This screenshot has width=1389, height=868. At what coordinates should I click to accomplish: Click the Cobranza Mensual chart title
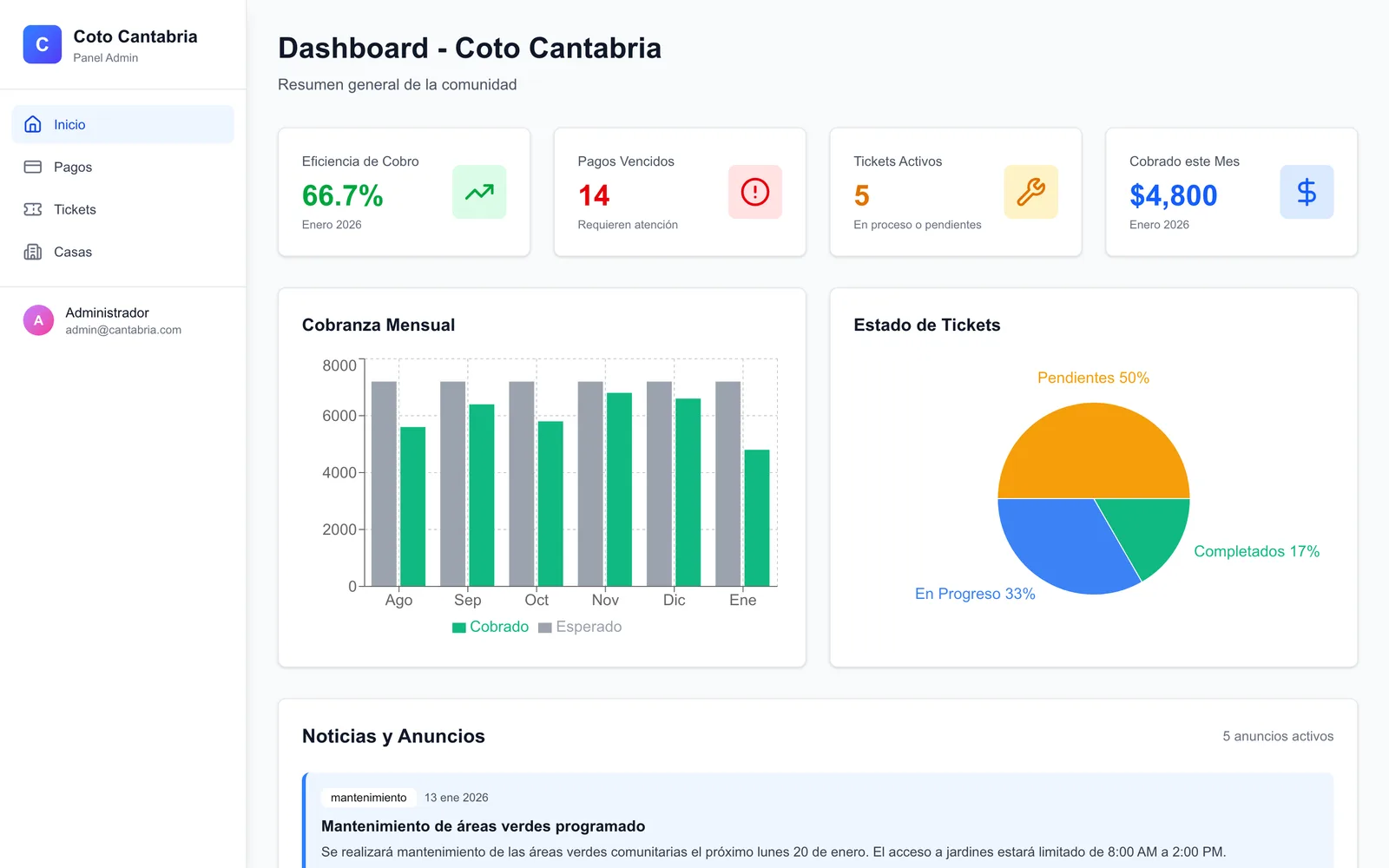pos(379,325)
